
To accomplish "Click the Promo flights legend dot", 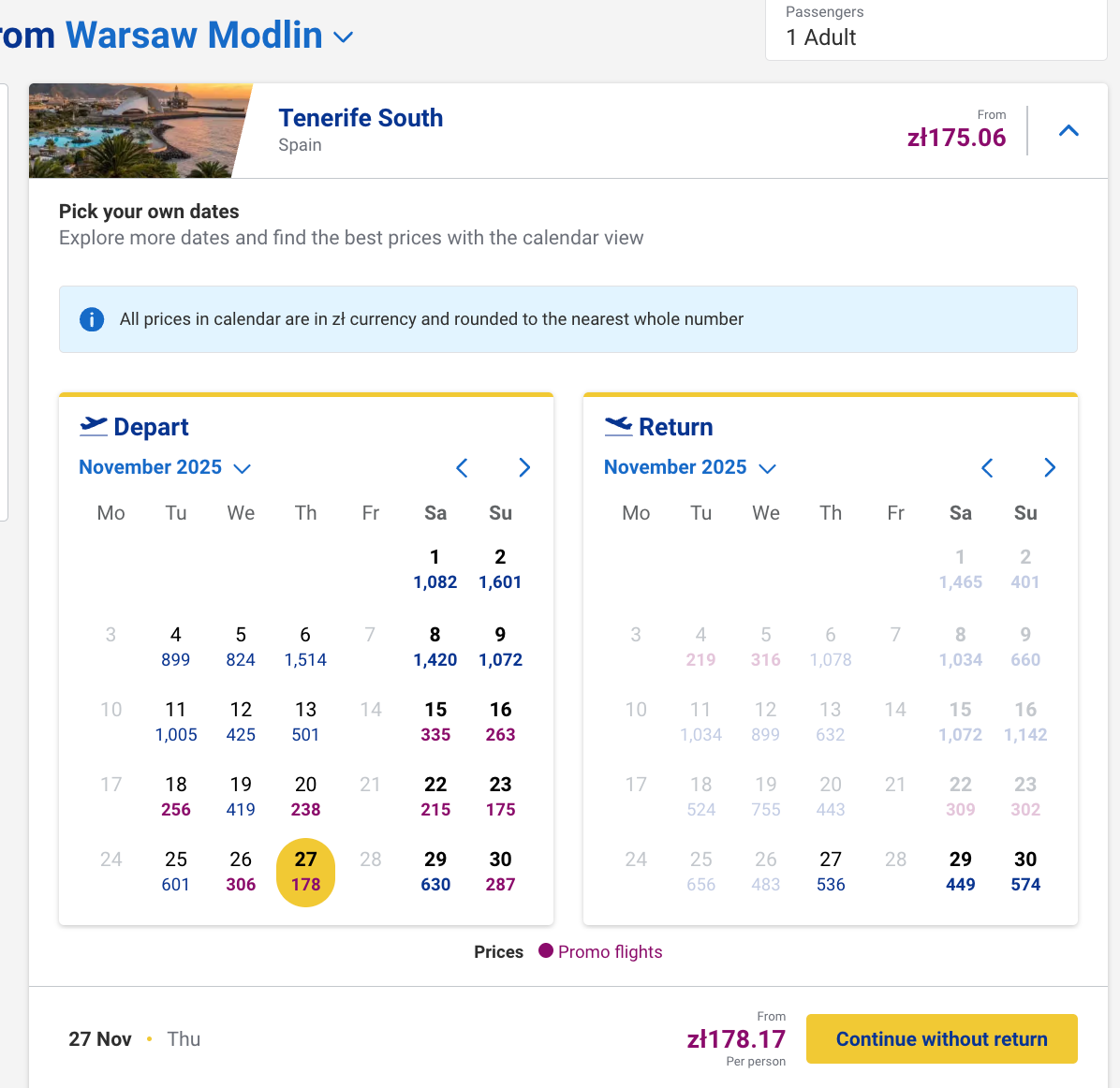I will (546, 951).
